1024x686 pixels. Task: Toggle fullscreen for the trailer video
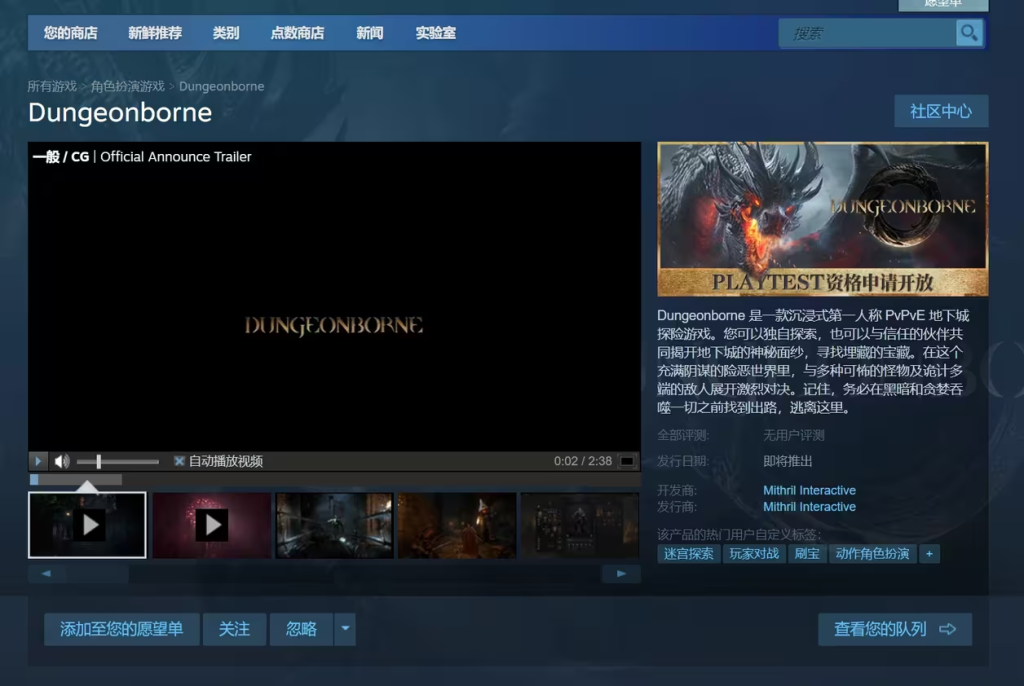[626, 461]
